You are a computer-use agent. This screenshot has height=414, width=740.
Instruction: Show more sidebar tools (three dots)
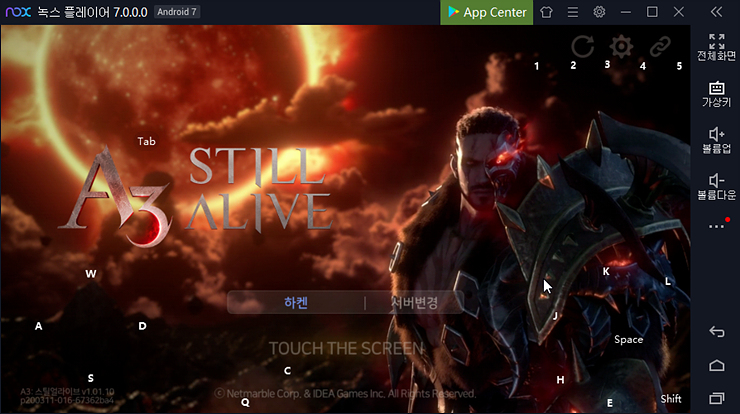716,227
